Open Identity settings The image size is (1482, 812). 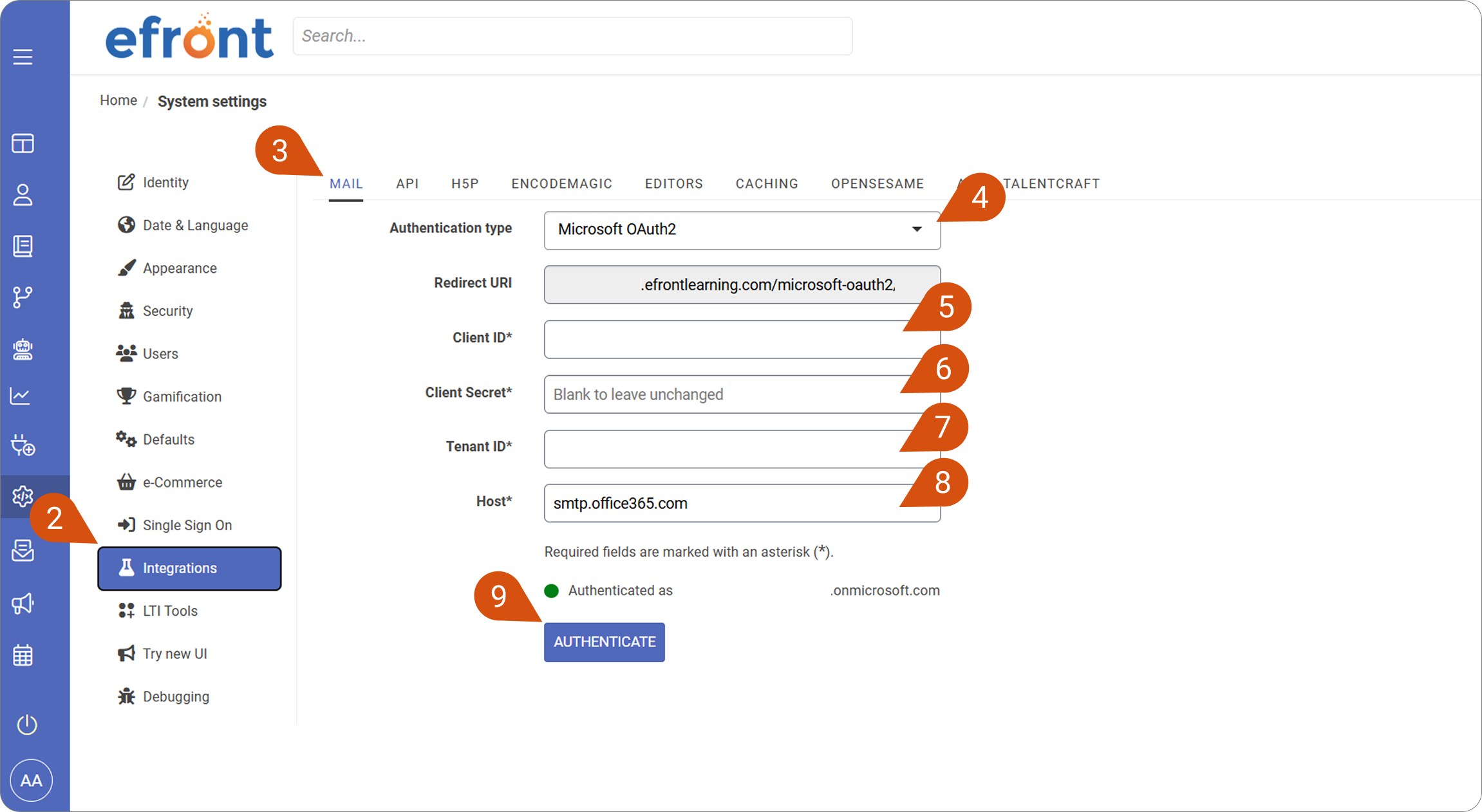(x=153, y=183)
